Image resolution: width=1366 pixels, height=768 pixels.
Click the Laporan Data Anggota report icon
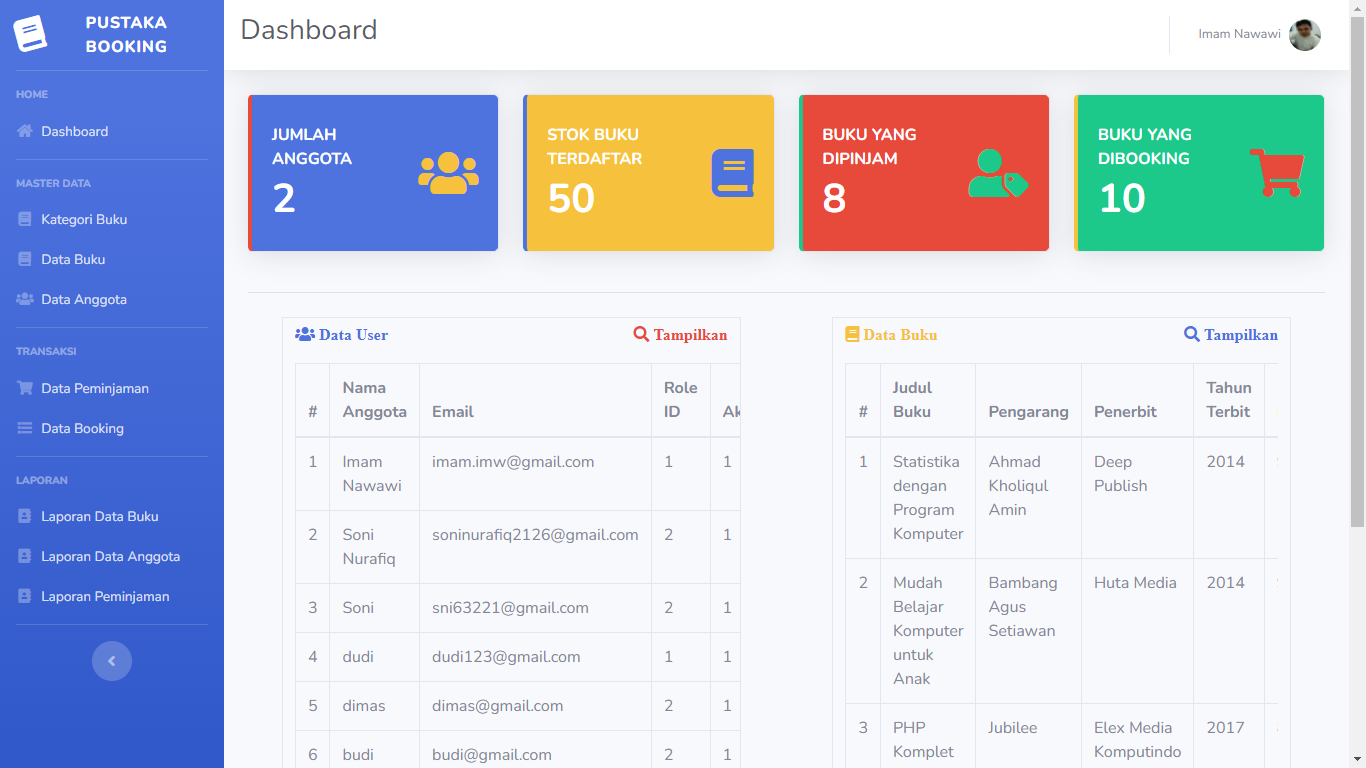click(25, 556)
